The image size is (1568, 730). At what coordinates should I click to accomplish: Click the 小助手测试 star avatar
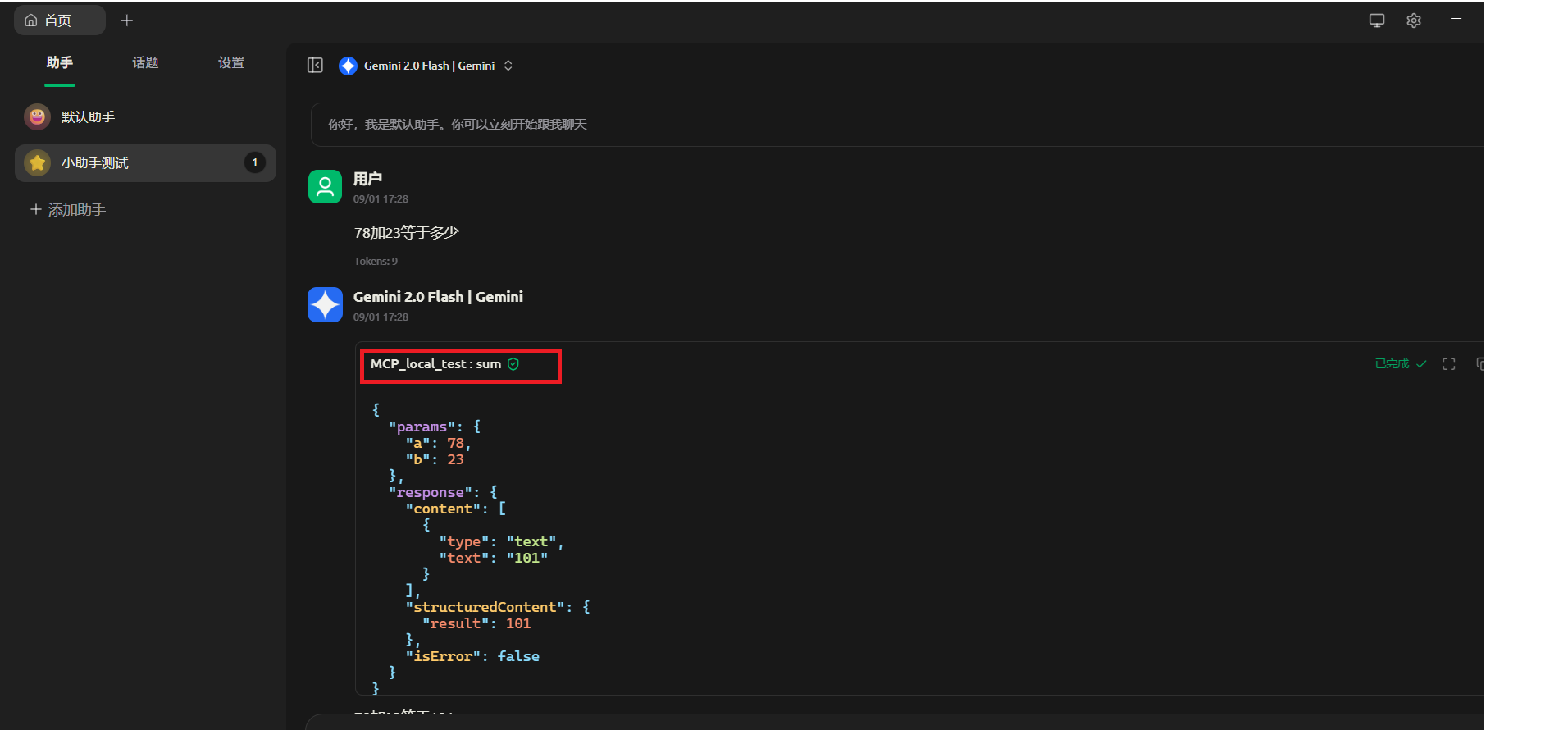click(x=38, y=163)
